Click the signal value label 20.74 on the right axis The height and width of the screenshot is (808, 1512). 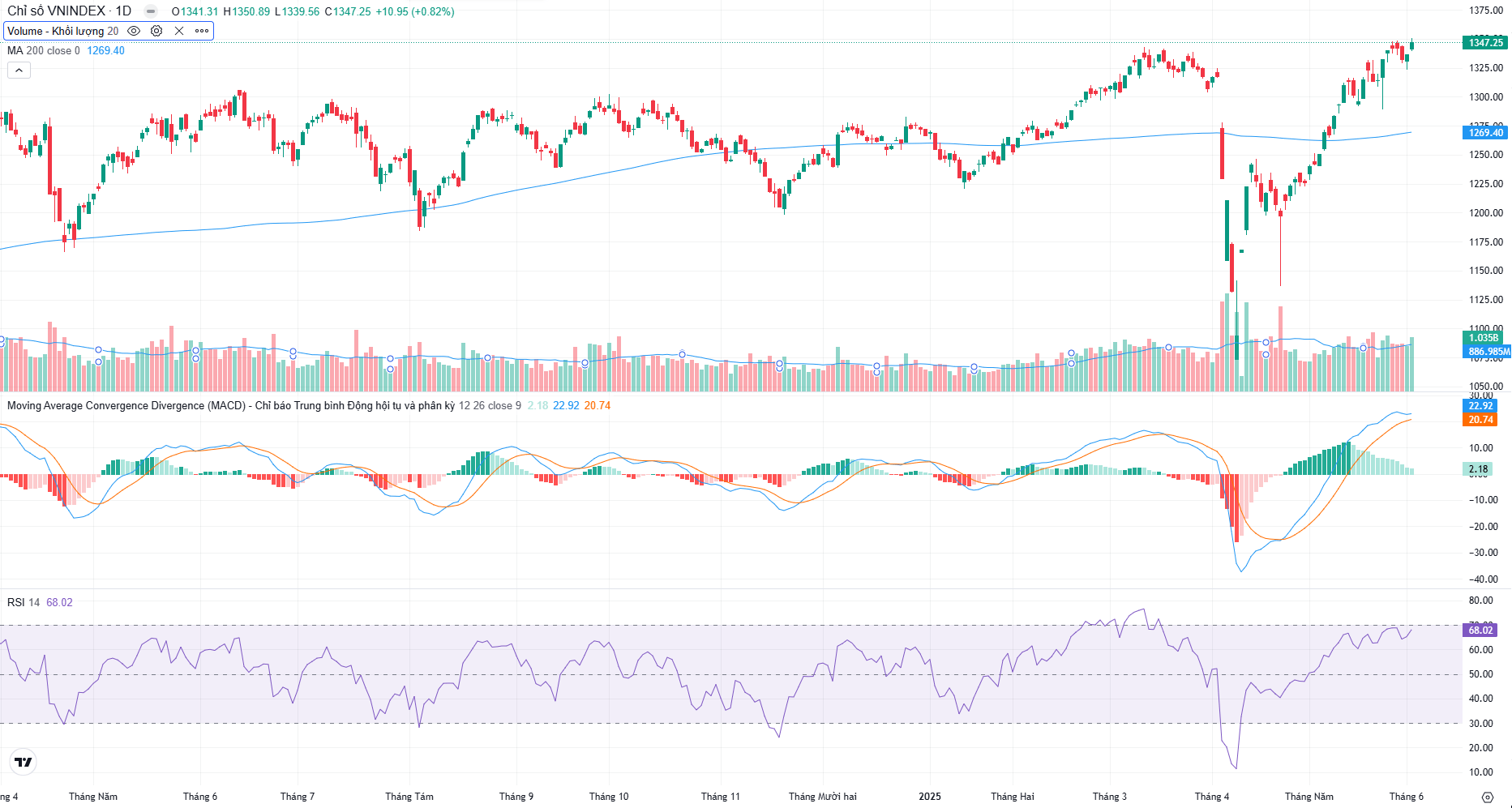tap(1480, 420)
